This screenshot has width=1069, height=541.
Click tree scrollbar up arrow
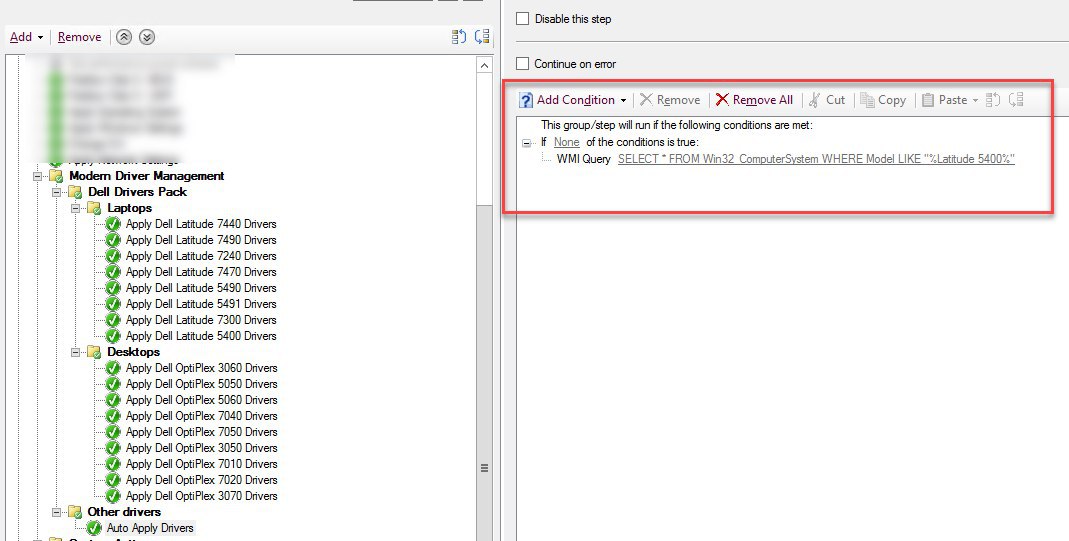coord(484,65)
